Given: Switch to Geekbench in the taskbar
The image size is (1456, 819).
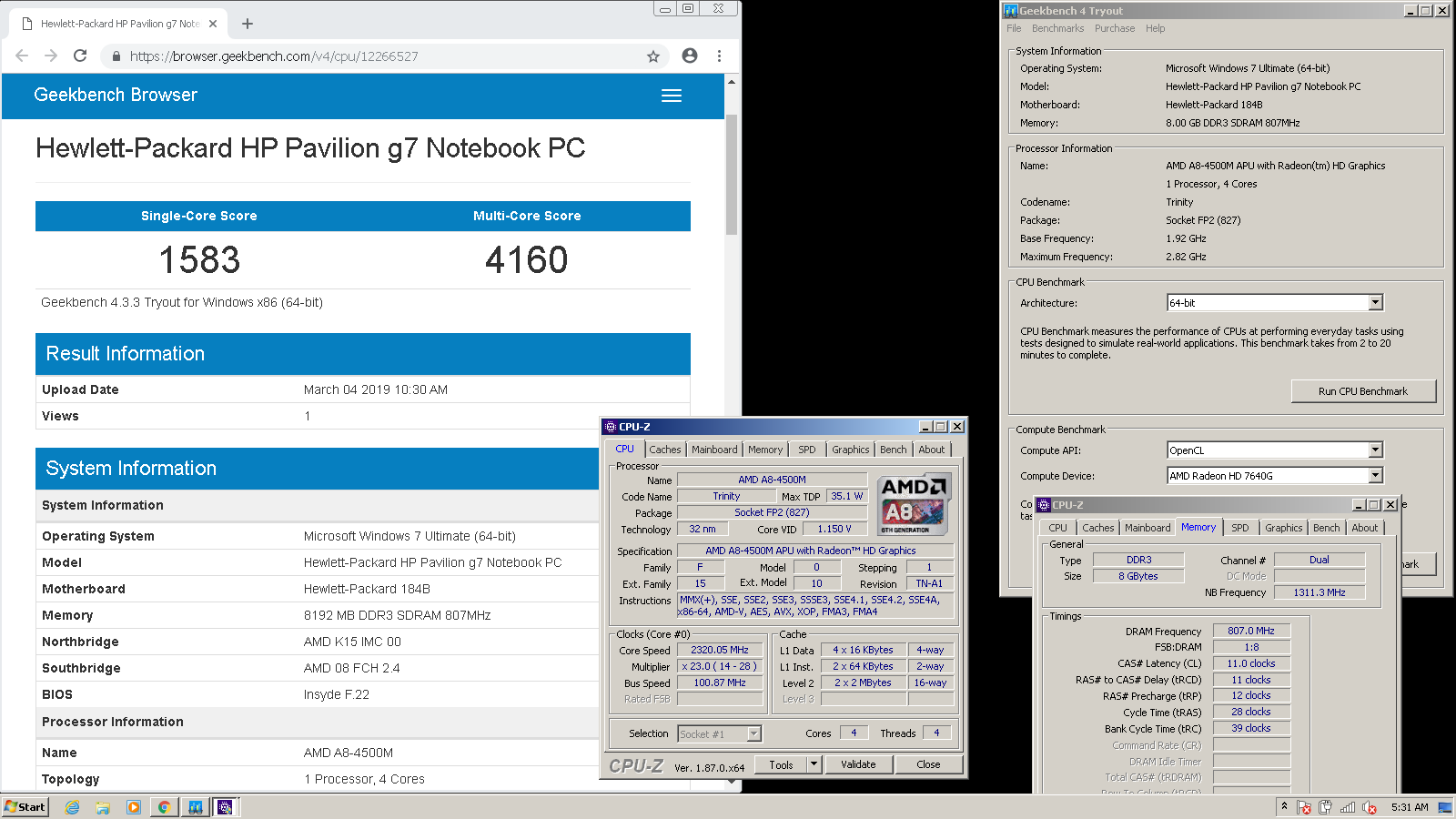Looking at the screenshot, I should (x=195, y=807).
